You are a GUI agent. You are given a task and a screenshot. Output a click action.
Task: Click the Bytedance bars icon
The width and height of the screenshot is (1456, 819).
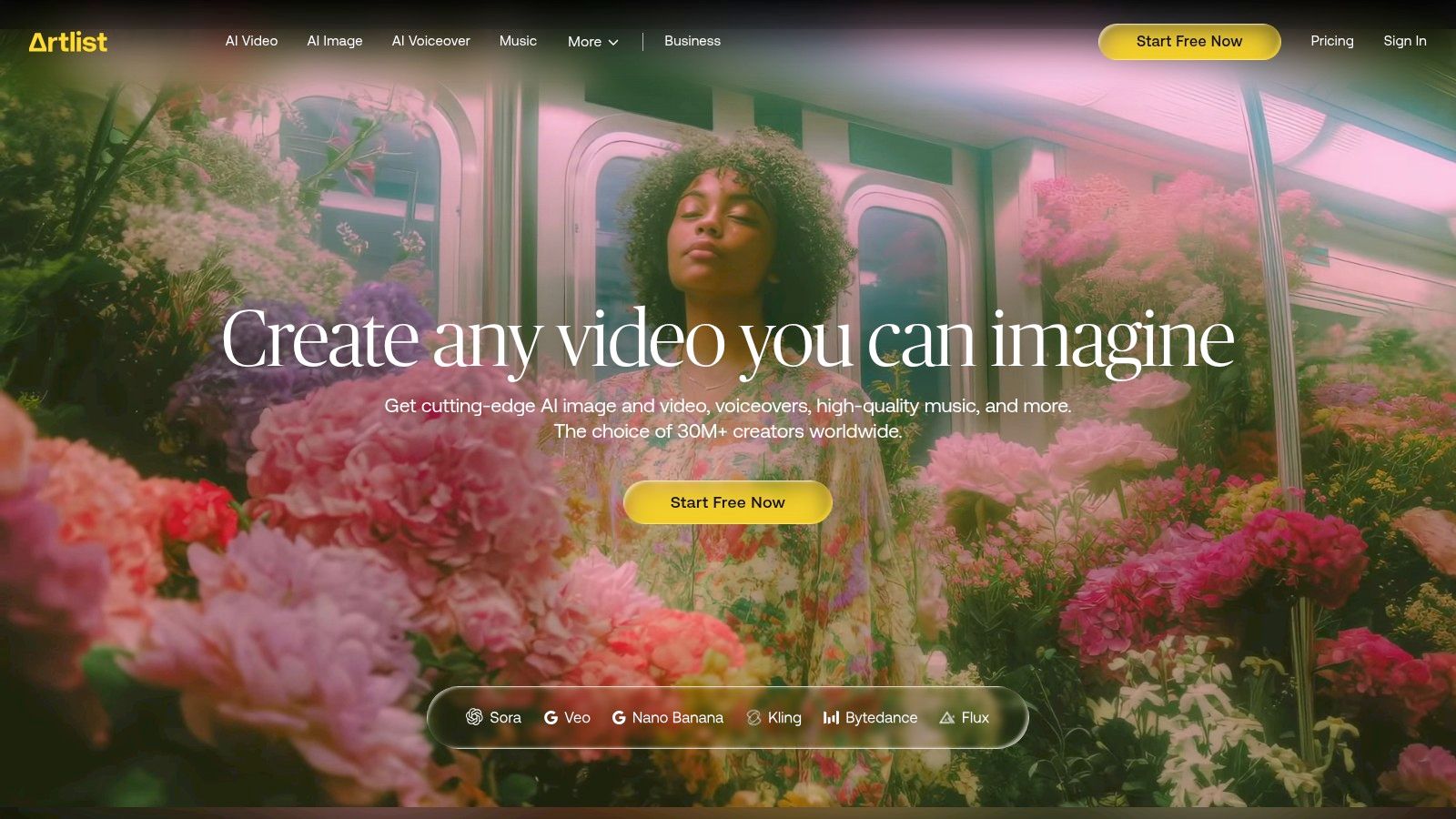tap(831, 718)
